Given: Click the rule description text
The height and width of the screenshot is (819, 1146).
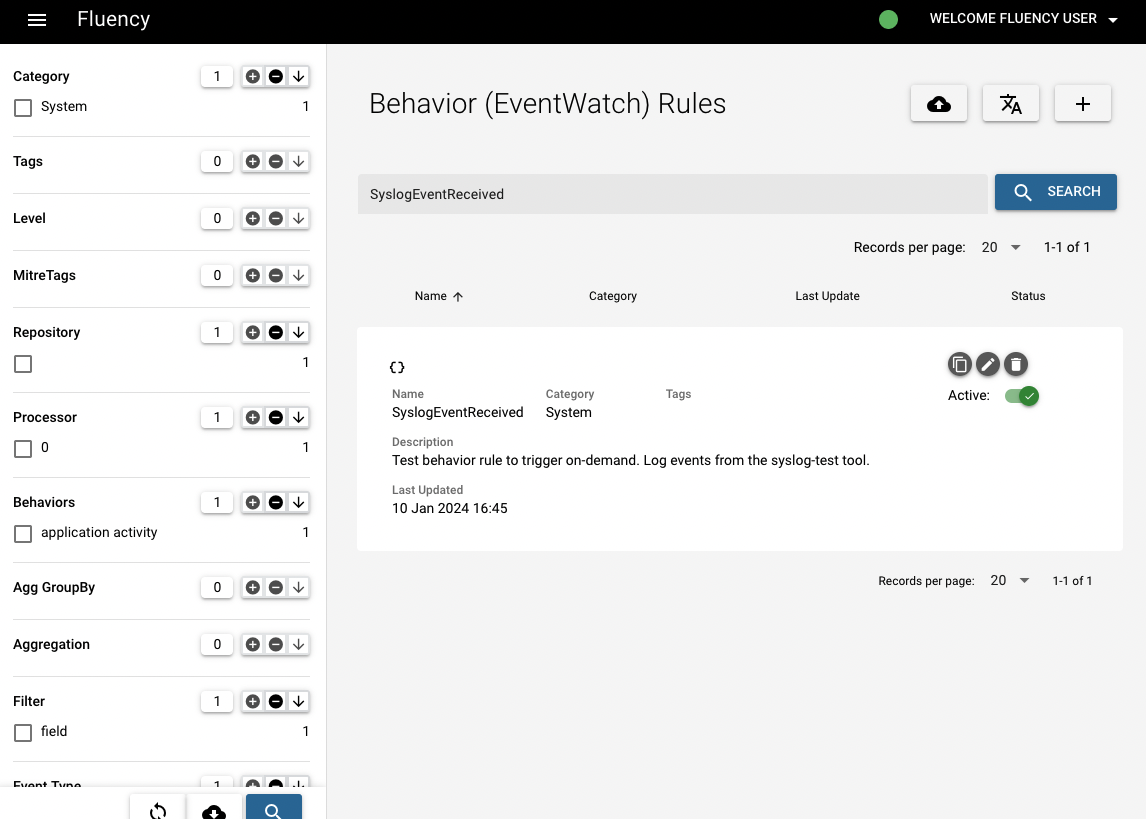Looking at the screenshot, I should click(x=631, y=461).
